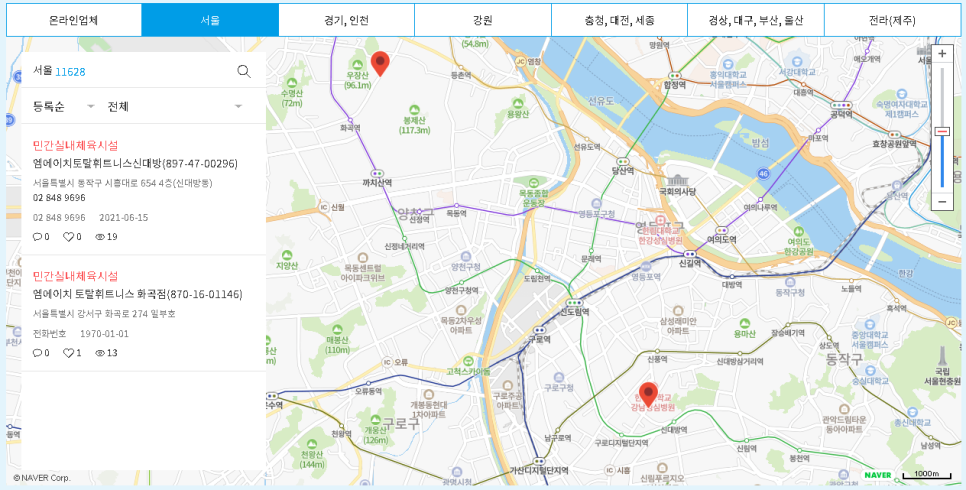966x490 pixels.
Task: Select the 서울 region tab
Action: point(210,20)
